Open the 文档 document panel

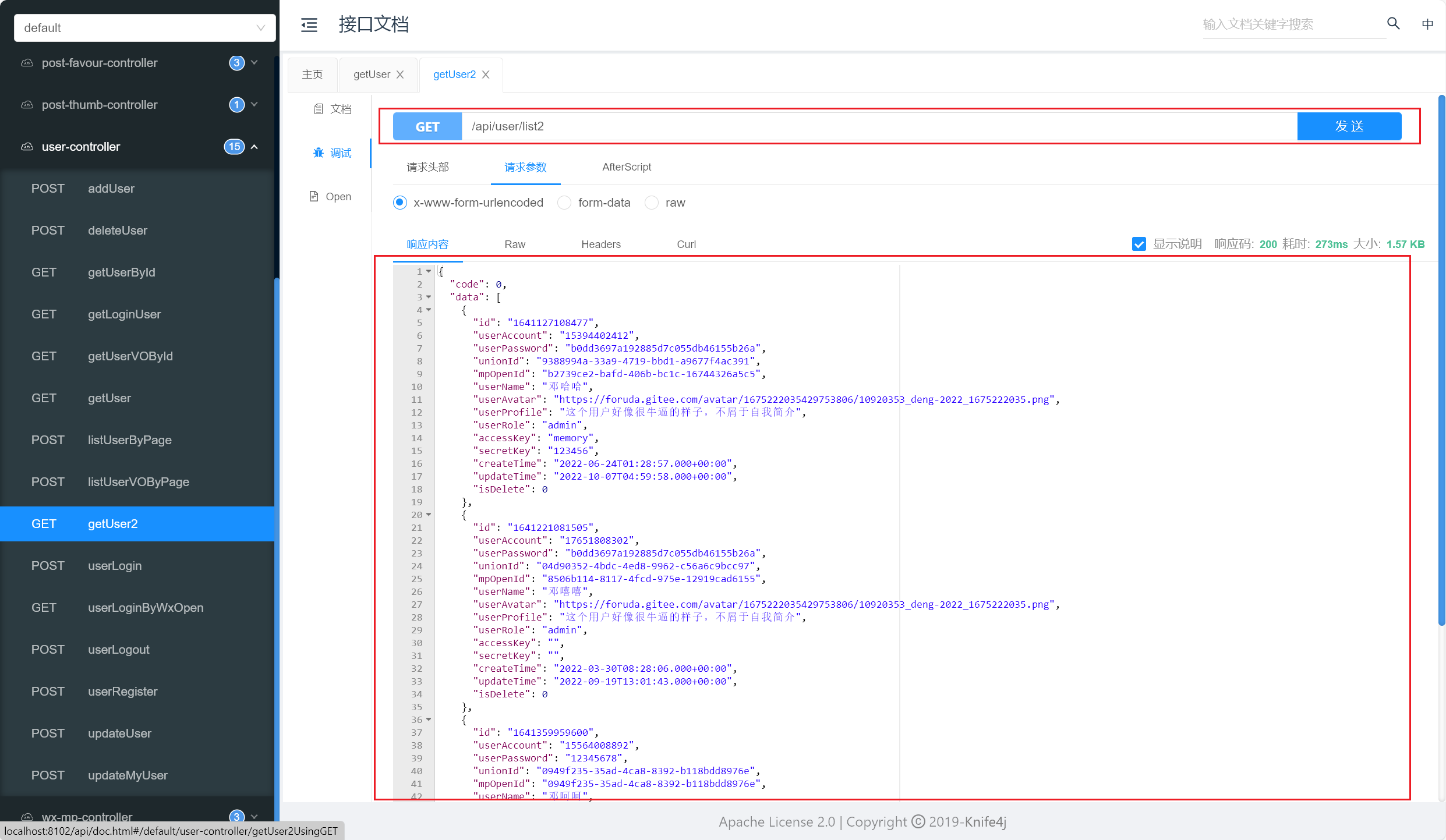pyautogui.click(x=333, y=109)
